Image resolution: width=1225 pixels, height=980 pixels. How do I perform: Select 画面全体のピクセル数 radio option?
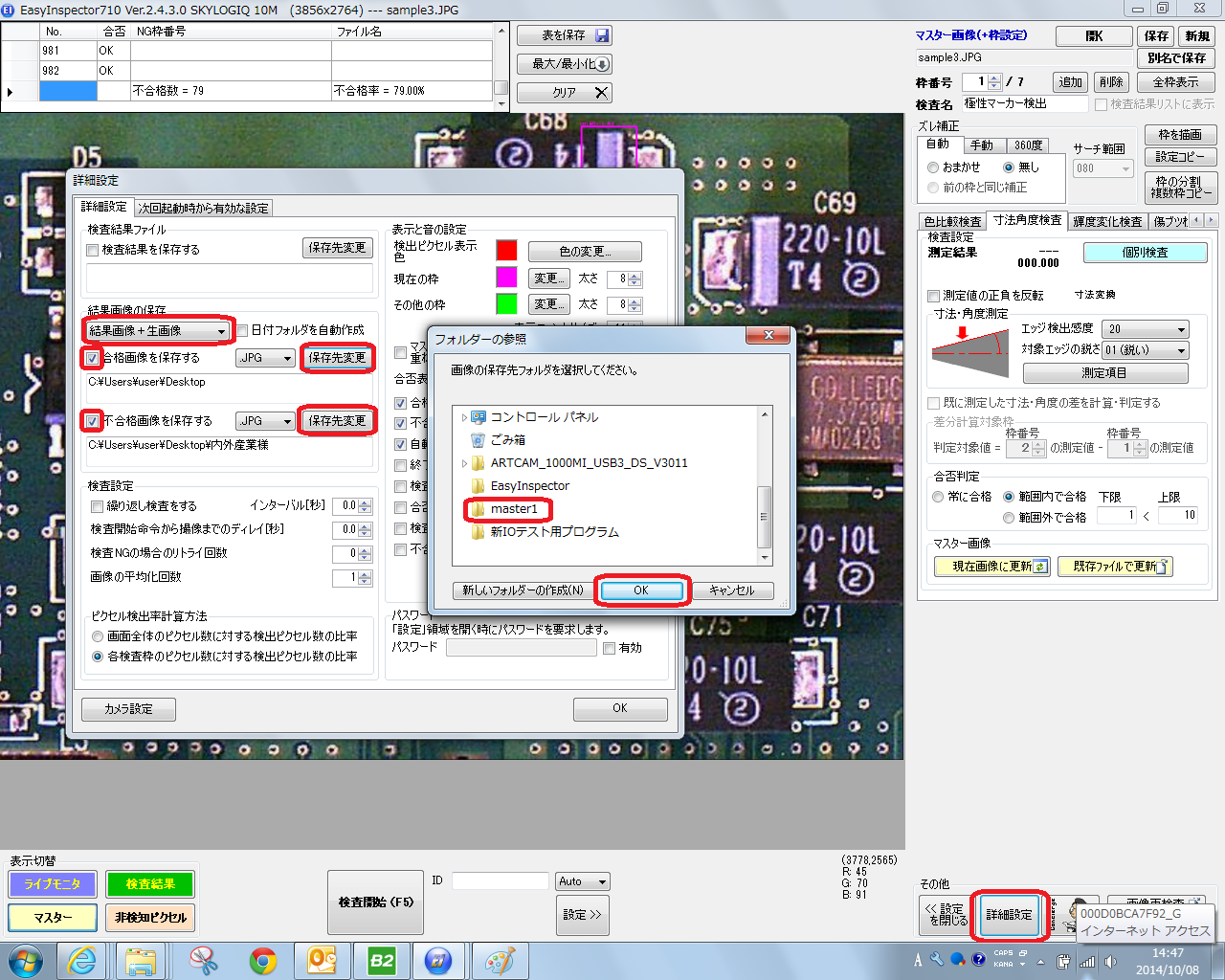tap(98, 636)
